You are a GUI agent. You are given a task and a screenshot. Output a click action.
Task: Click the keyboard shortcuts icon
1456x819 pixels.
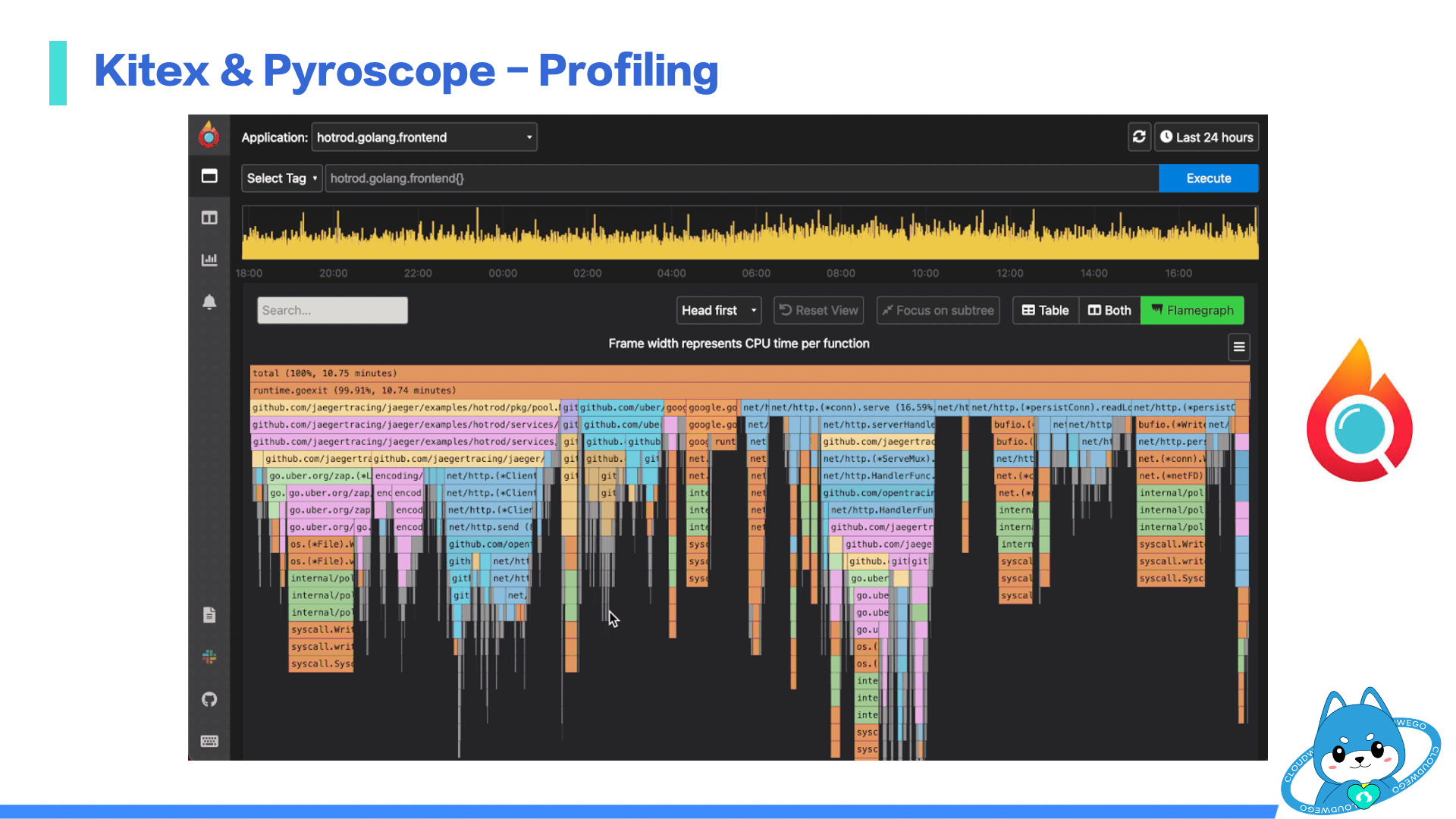coord(209,741)
